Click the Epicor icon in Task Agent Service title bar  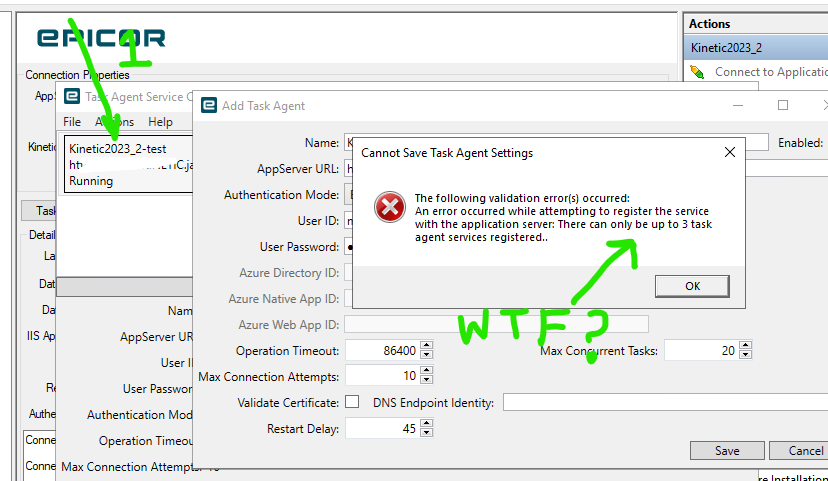point(72,97)
